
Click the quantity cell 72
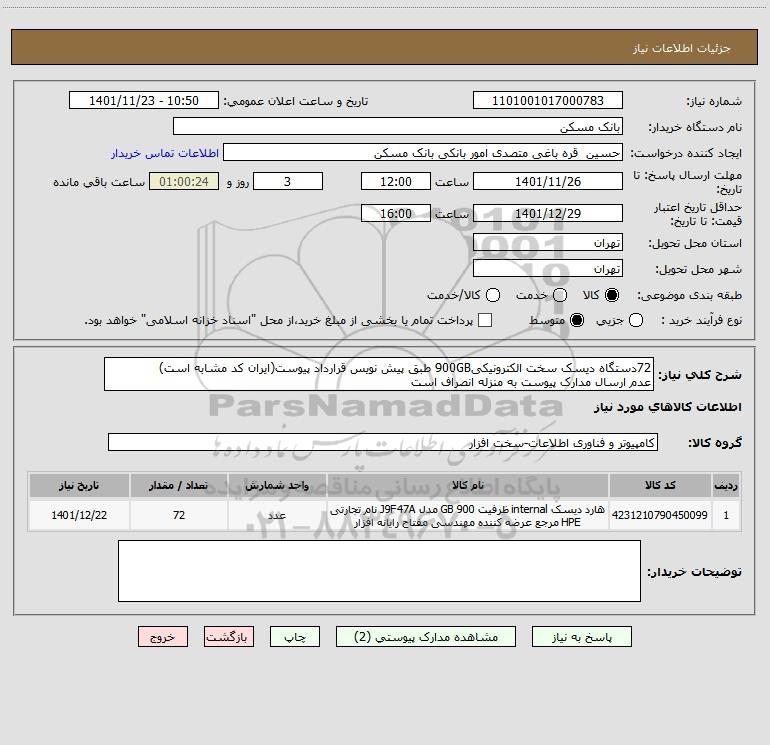(179, 515)
